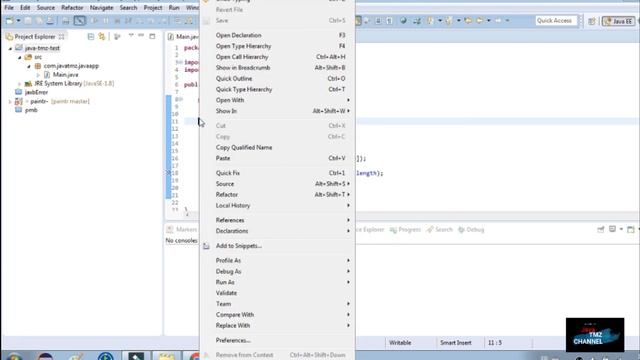
Task: Open Project Explorer view menu triangle
Action: [131, 36]
